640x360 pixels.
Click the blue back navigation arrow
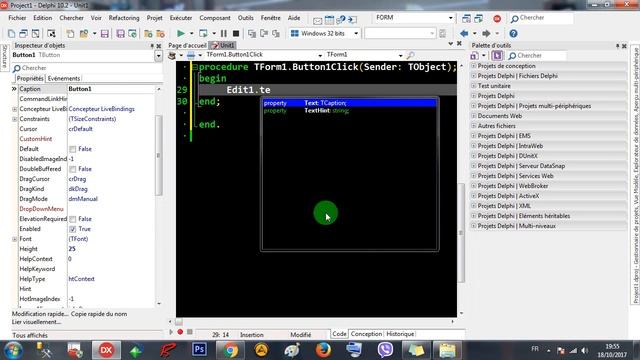point(464,33)
